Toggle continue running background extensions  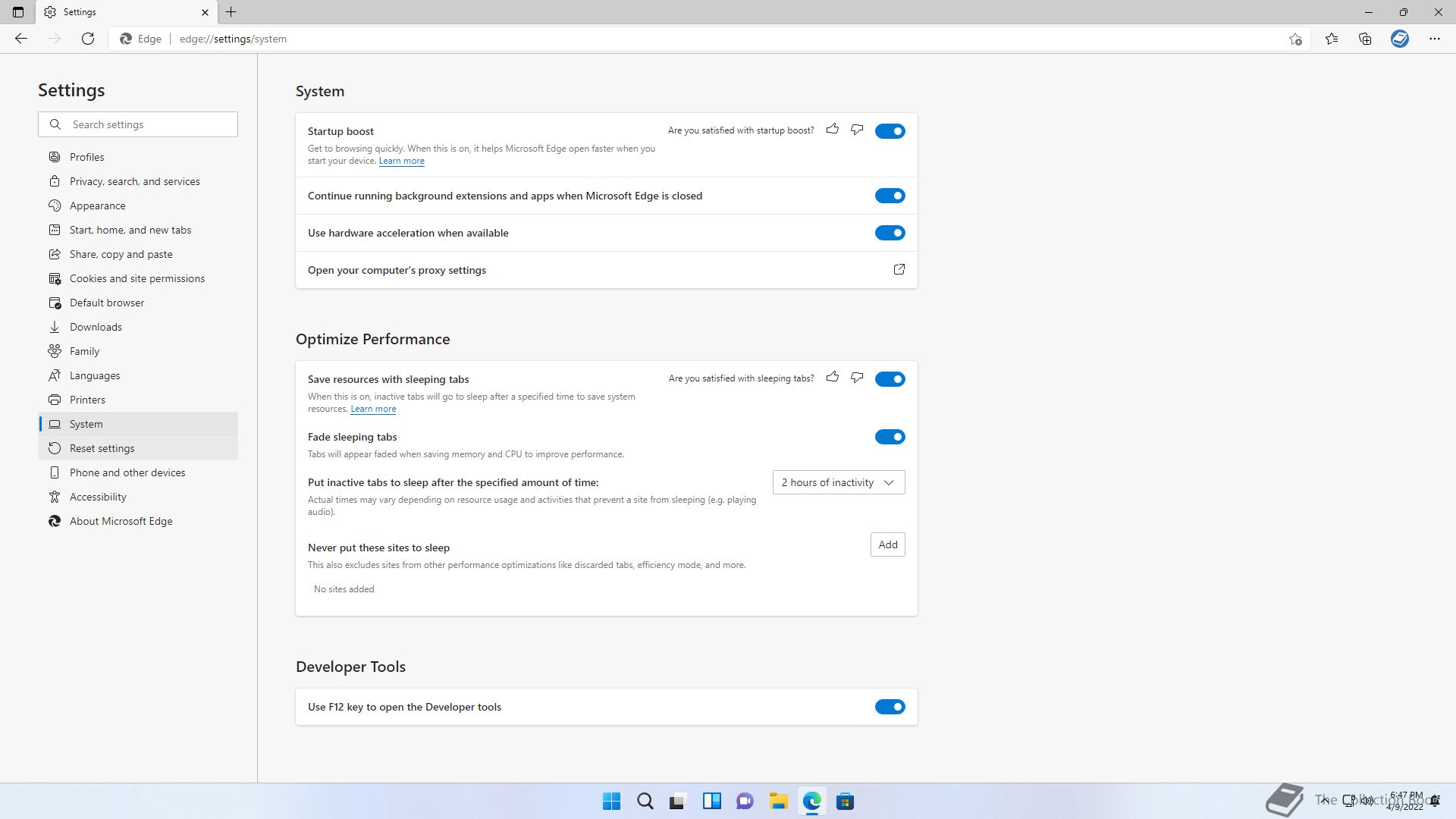(x=890, y=196)
